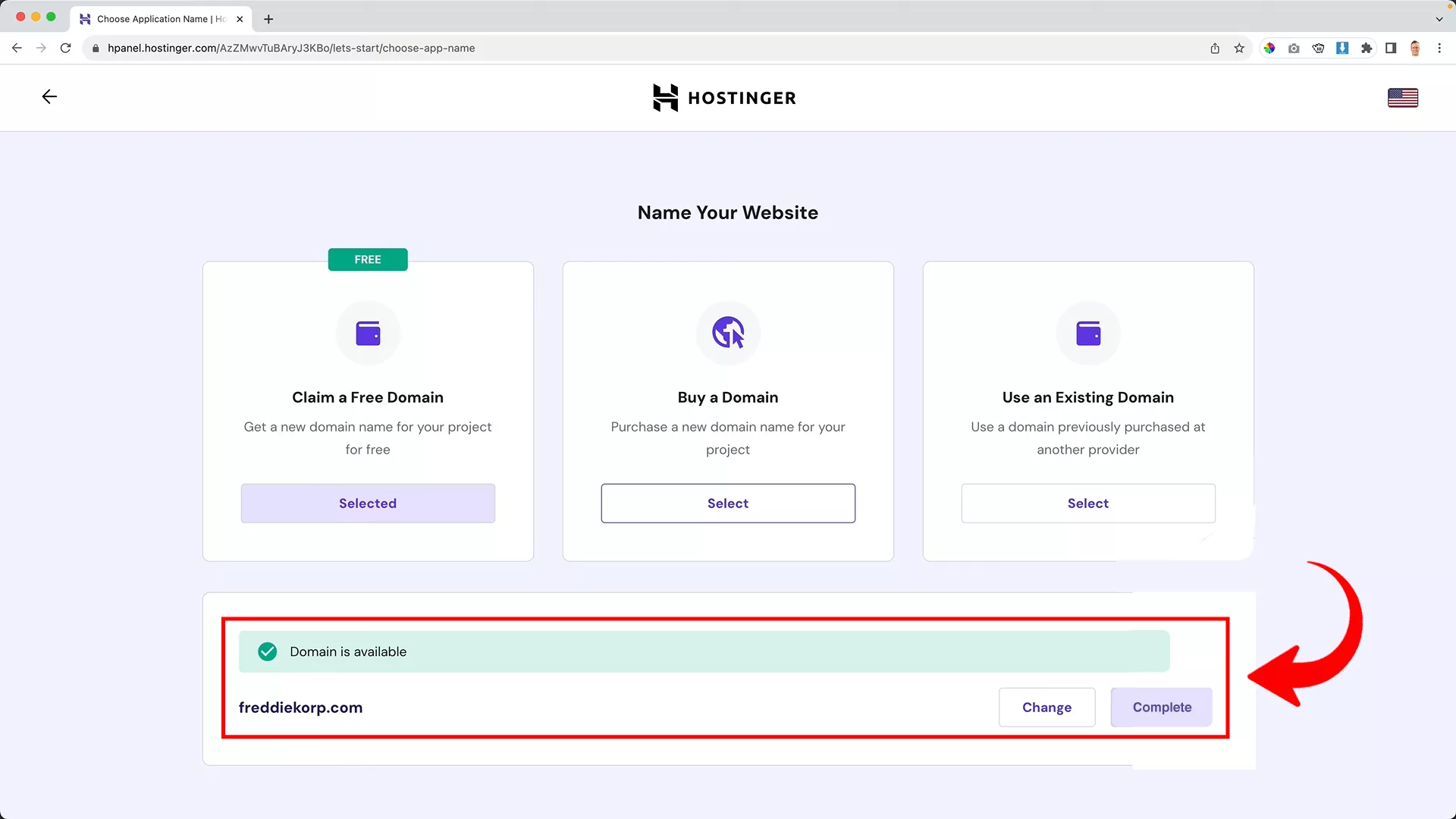This screenshot has height=819, width=1456.
Task: Click the back arrow at top left
Action: [x=49, y=96]
